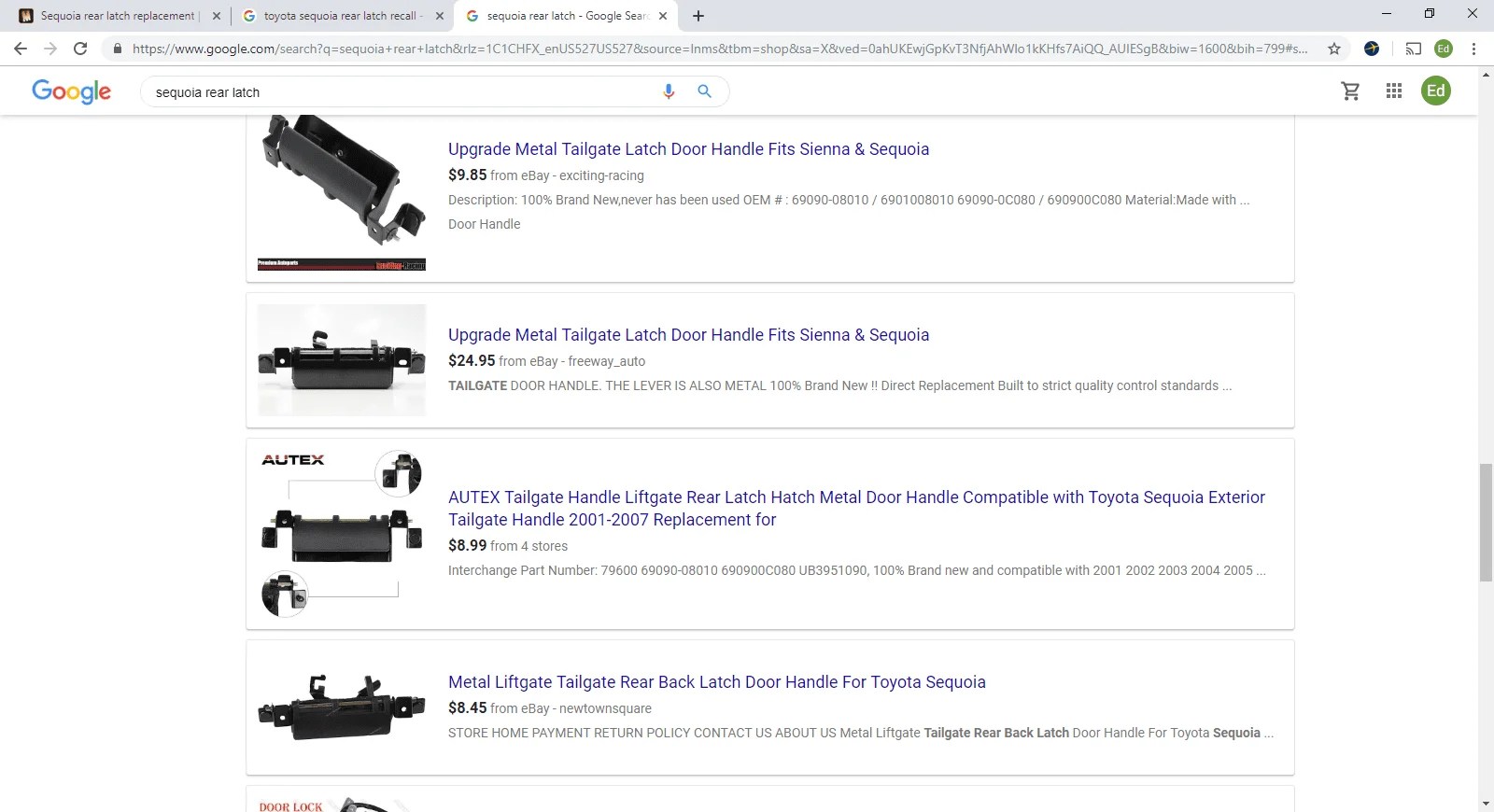This screenshot has height=812, width=1494.
Task: Open the Chrome three-dot menu
Action: click(x=1473, y=49)
